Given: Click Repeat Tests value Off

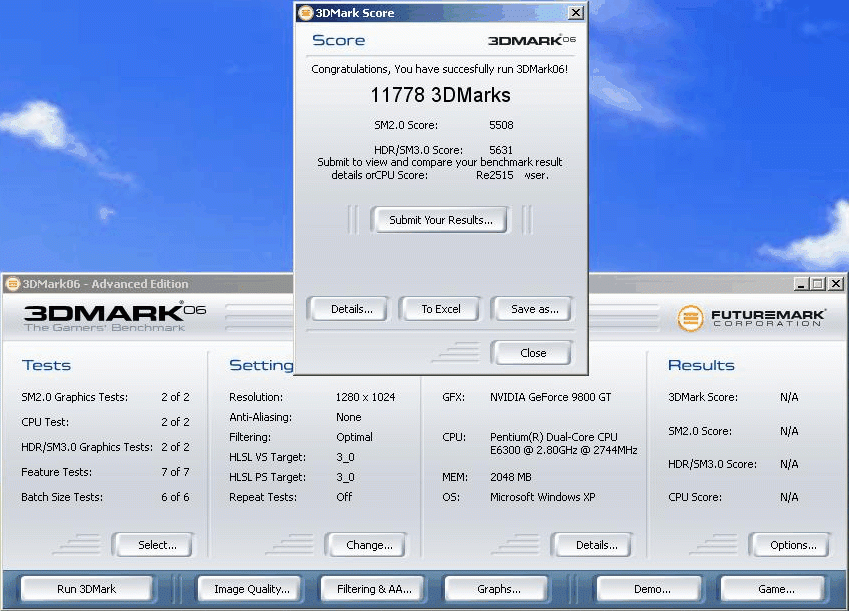Looking at the screenshot, I should 344,497.
